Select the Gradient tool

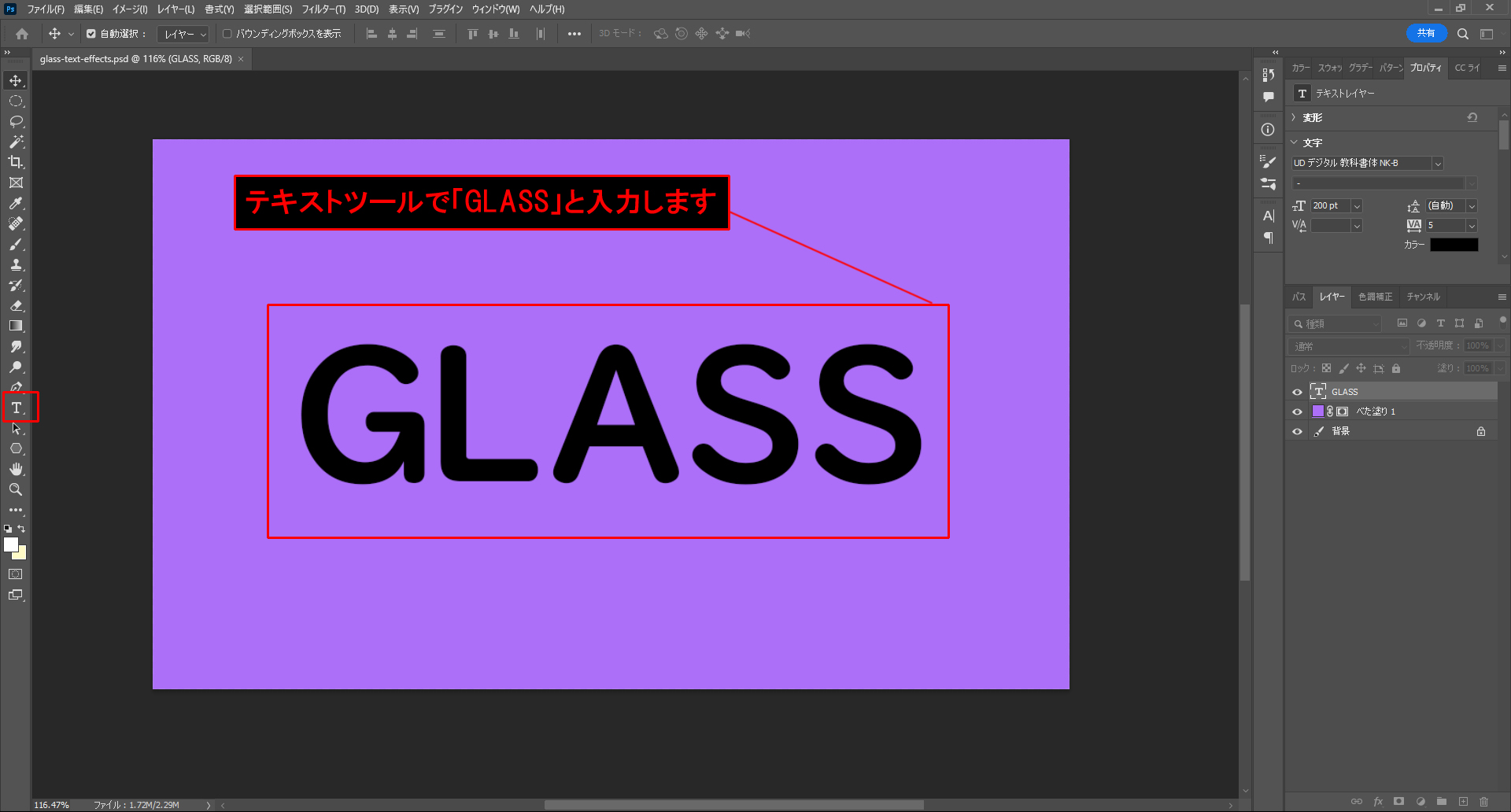pos(16,326)
